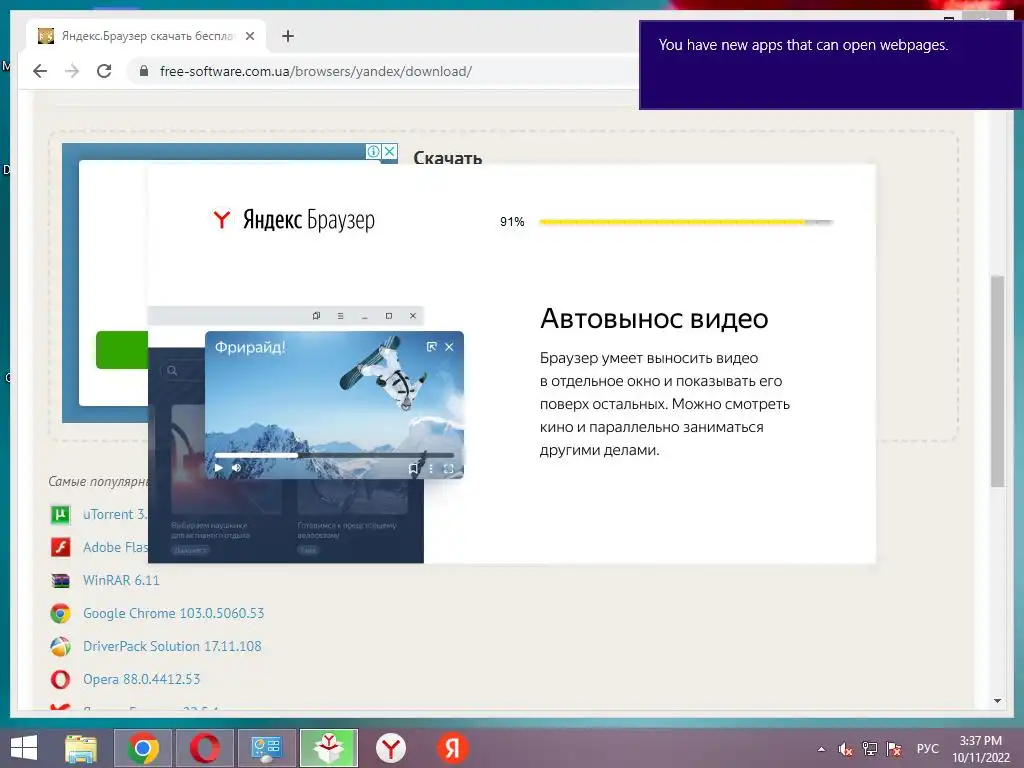Close the Яндекс.Браузер tab

(x=249, y=36)
